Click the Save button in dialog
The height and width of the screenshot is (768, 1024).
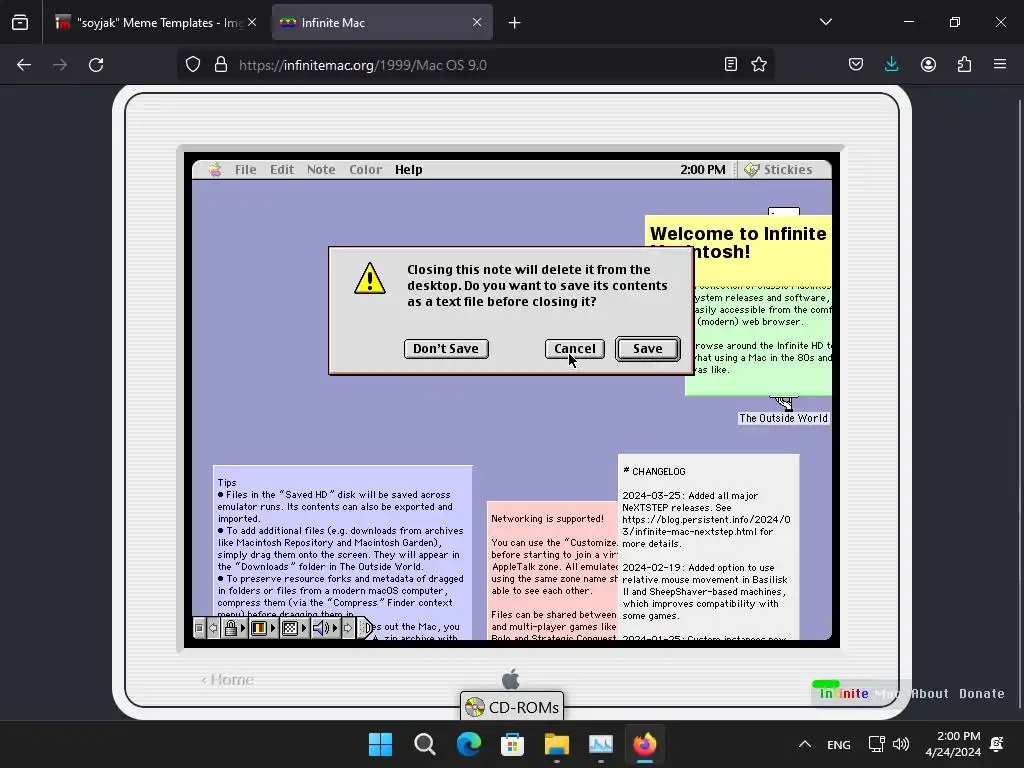coord(648,349)
